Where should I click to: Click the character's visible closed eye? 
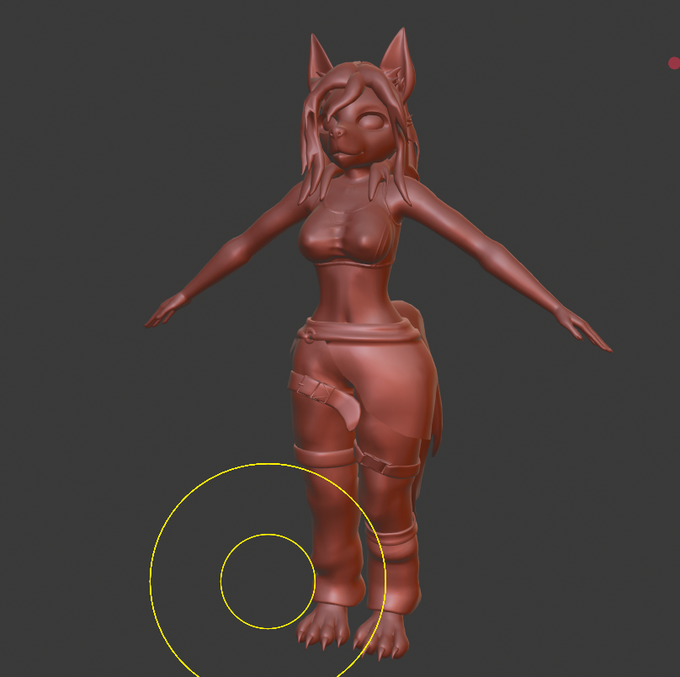[371, 119]
